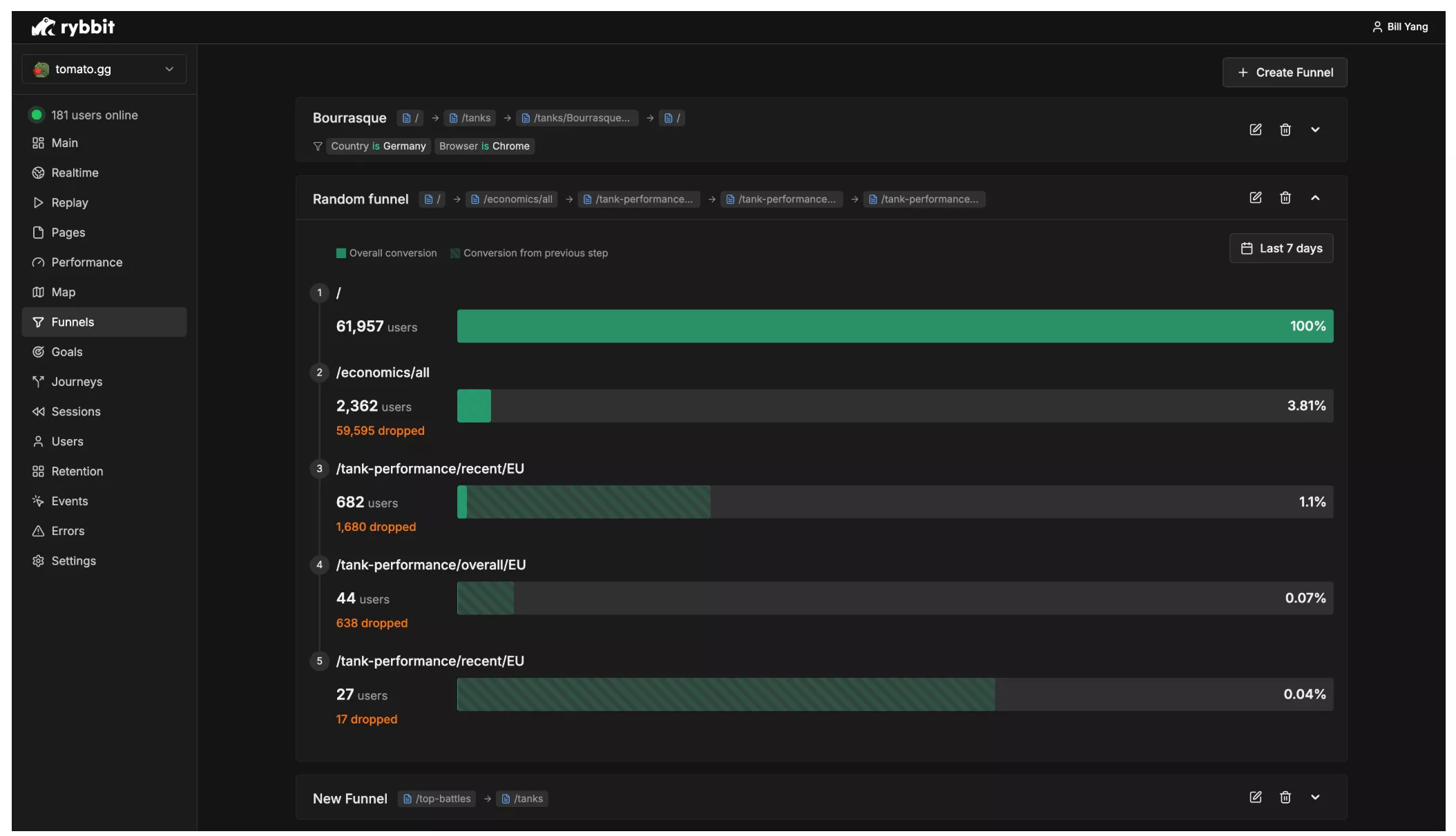Open the edit icon for Random funnel
Viewport: 1456px width, 836px height.
coord(1255,198)
